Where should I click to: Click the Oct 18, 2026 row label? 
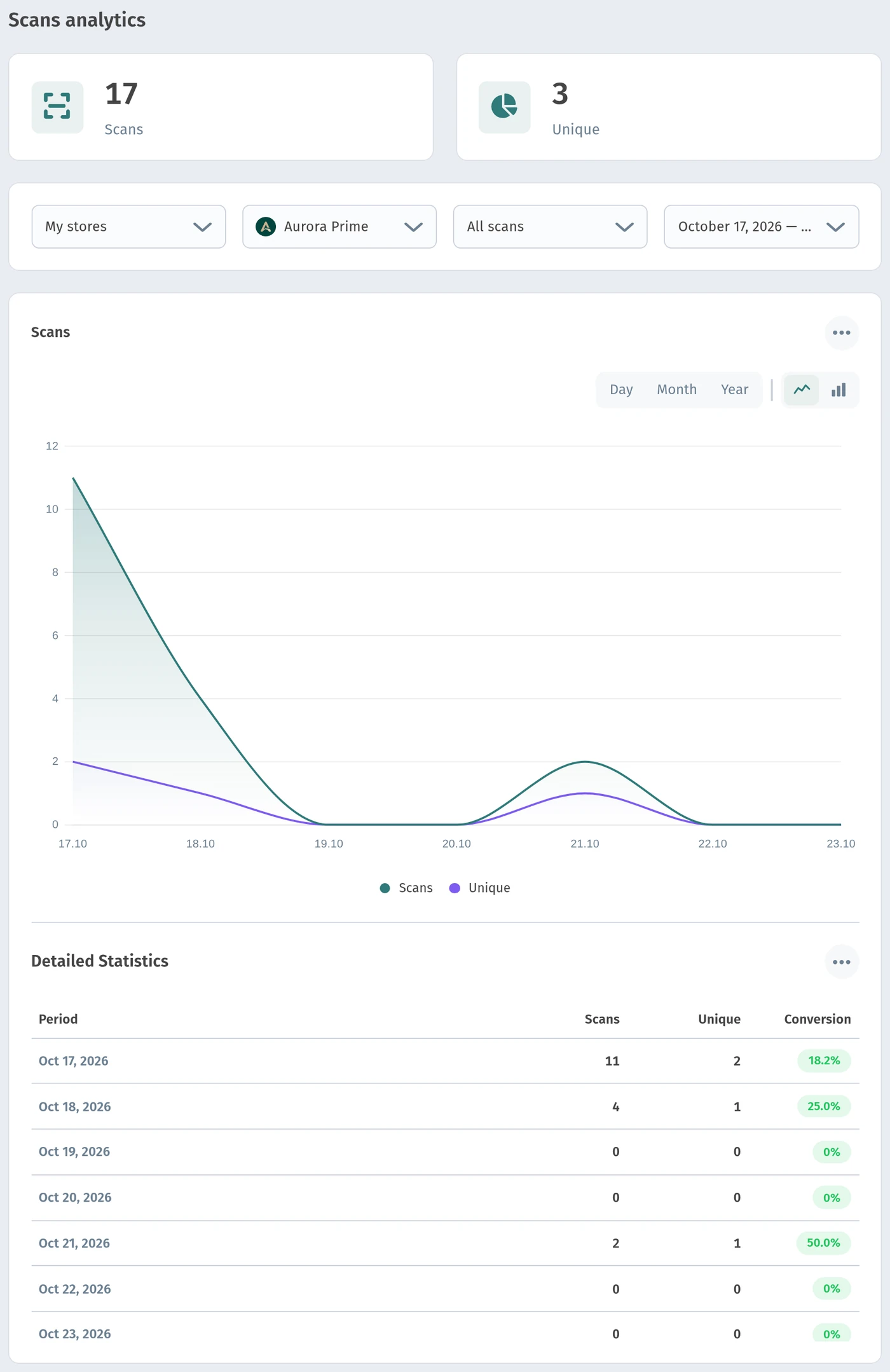point(74,1106)
